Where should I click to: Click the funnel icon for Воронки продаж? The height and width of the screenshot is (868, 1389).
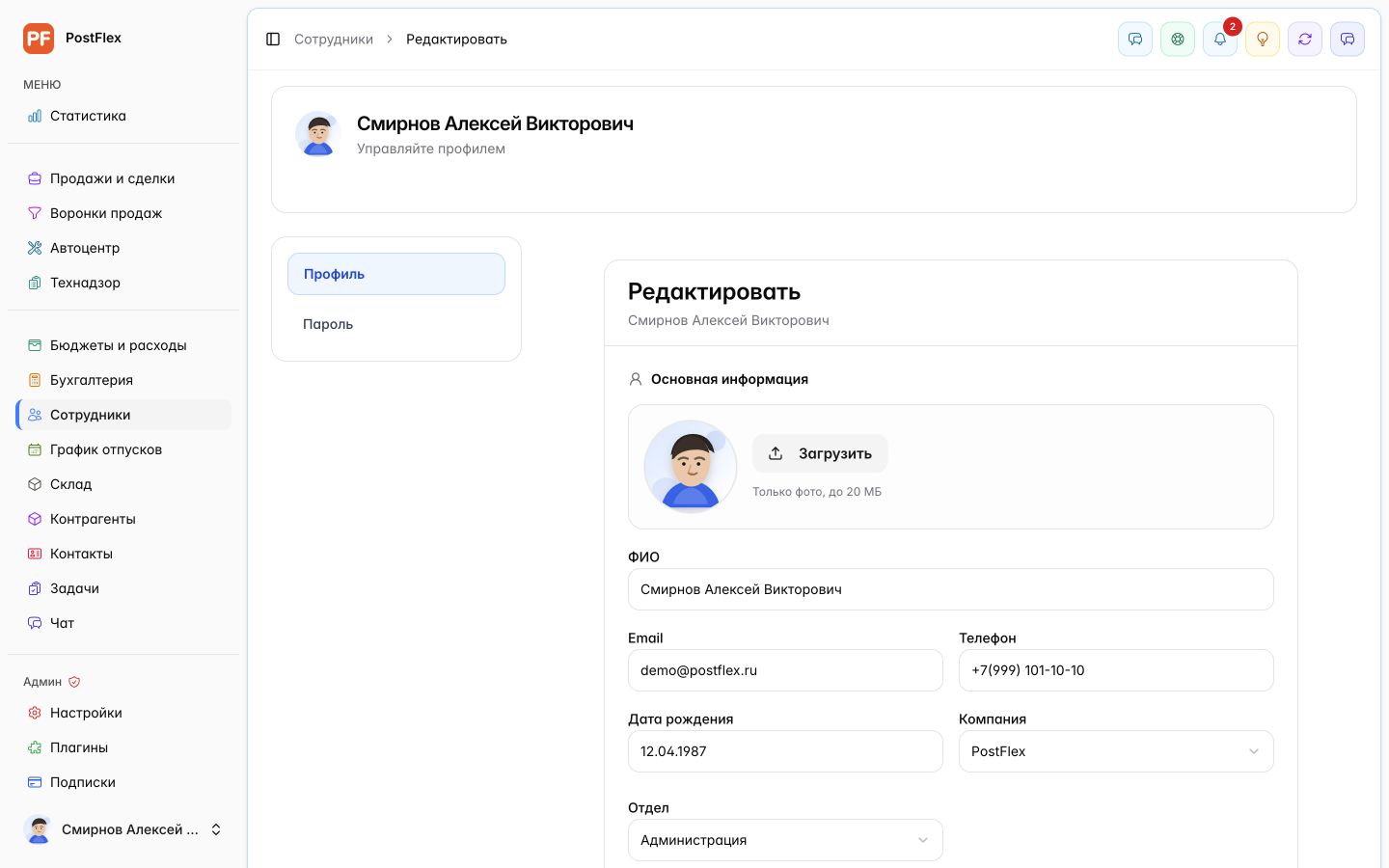pos(35,213)
